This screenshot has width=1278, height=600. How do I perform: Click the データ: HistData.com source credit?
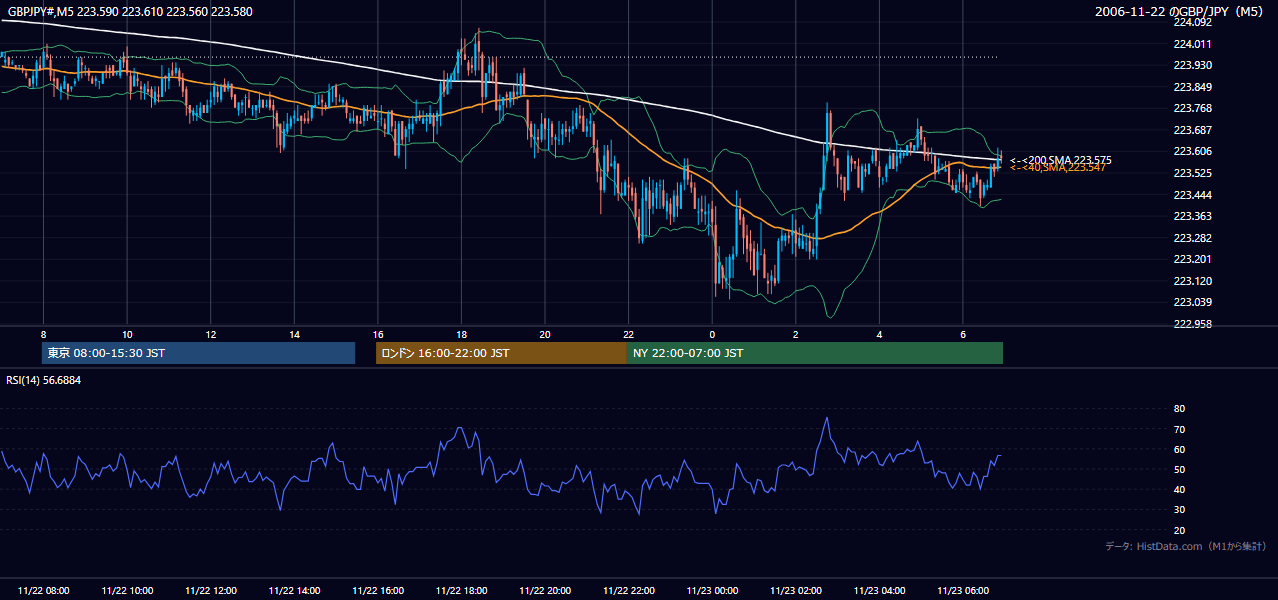pyautogui.click(x=1186, y=546)
